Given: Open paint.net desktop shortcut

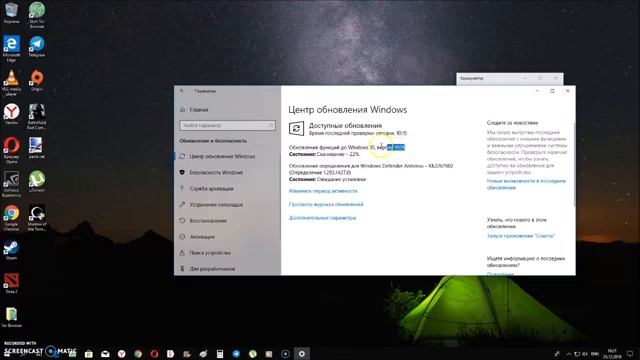Looking at the screenshot, I should coord(37,148).
